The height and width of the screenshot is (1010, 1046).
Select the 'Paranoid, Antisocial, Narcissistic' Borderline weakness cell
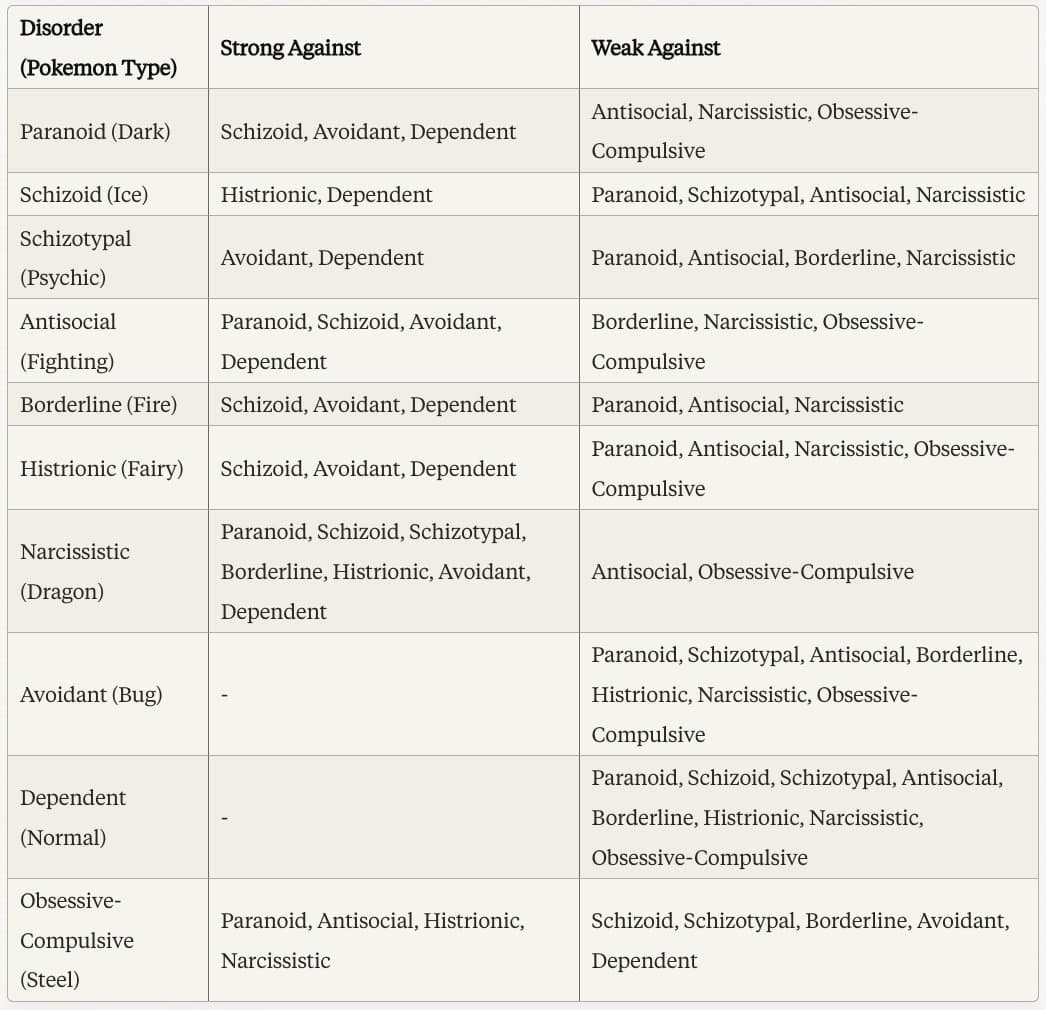747,404
